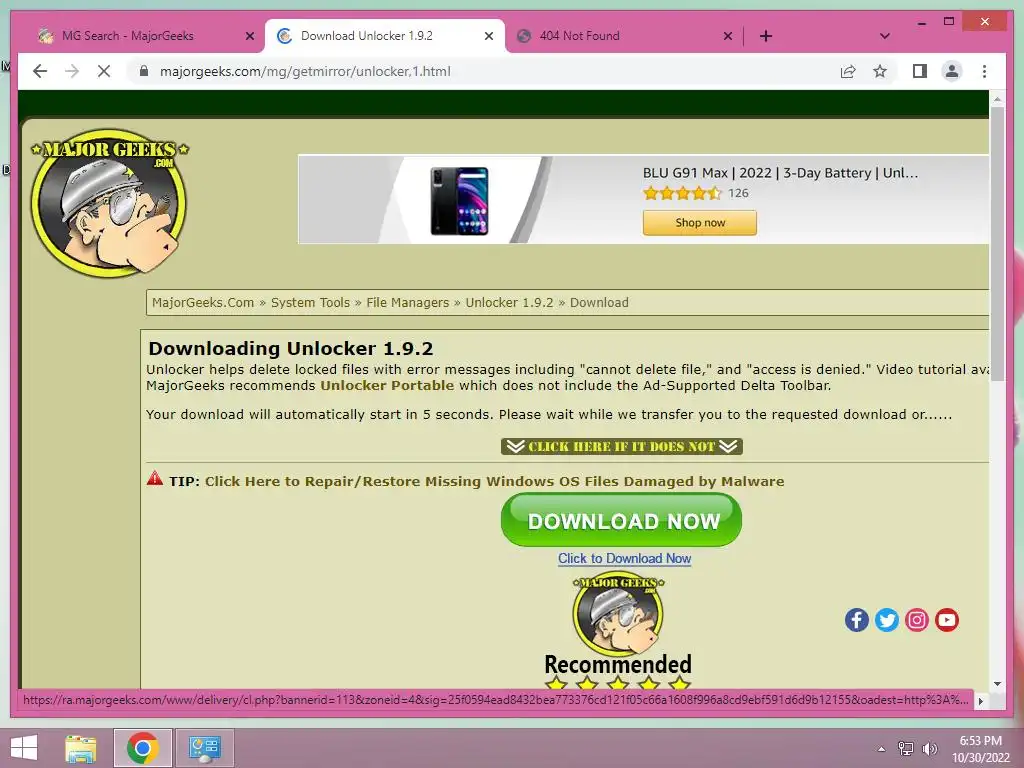
Task: Open the MajorGeeks Twitter page
Action: pyautogui.click(x=886, y=620)
